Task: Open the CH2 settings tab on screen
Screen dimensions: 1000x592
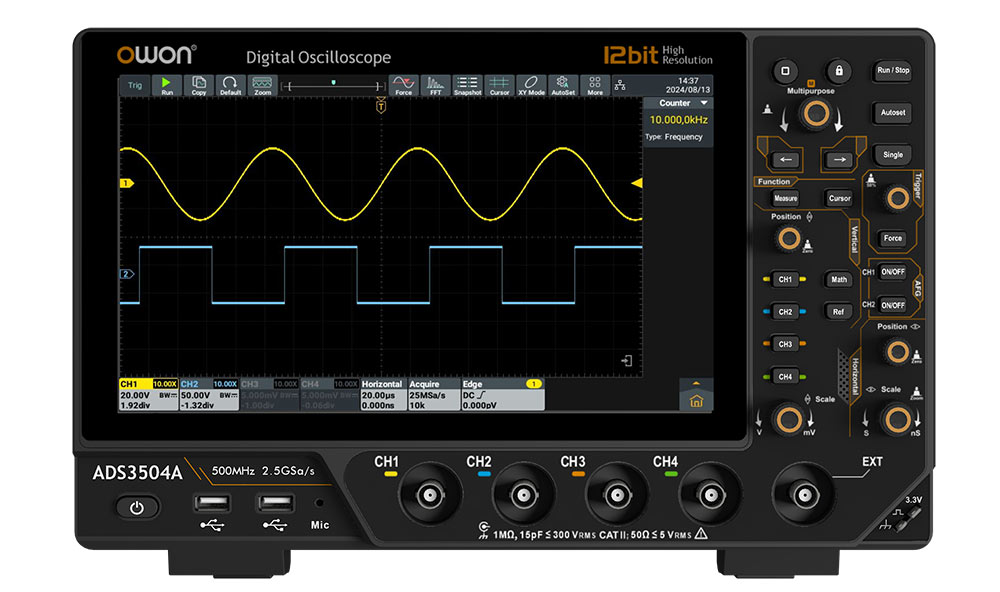Action: pos(209,395)
